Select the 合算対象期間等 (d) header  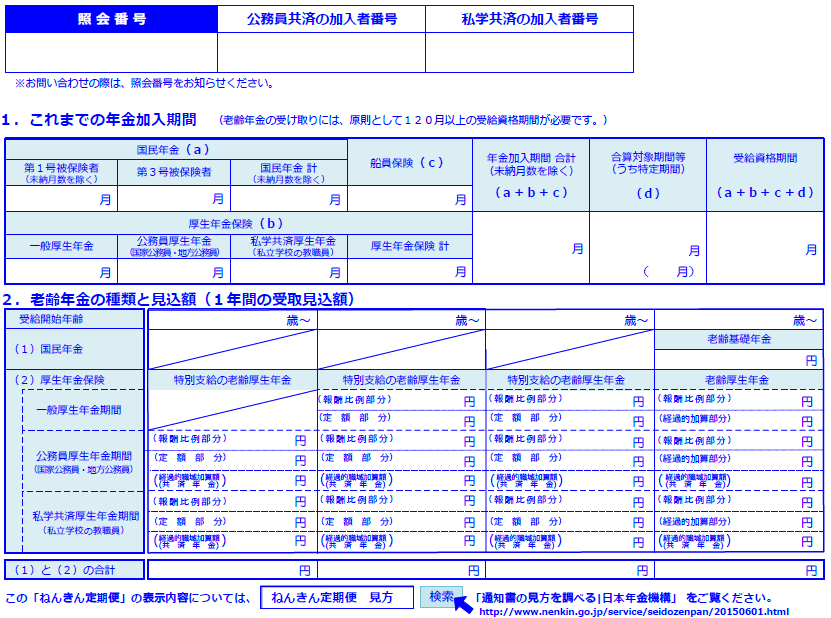(648, 175)
